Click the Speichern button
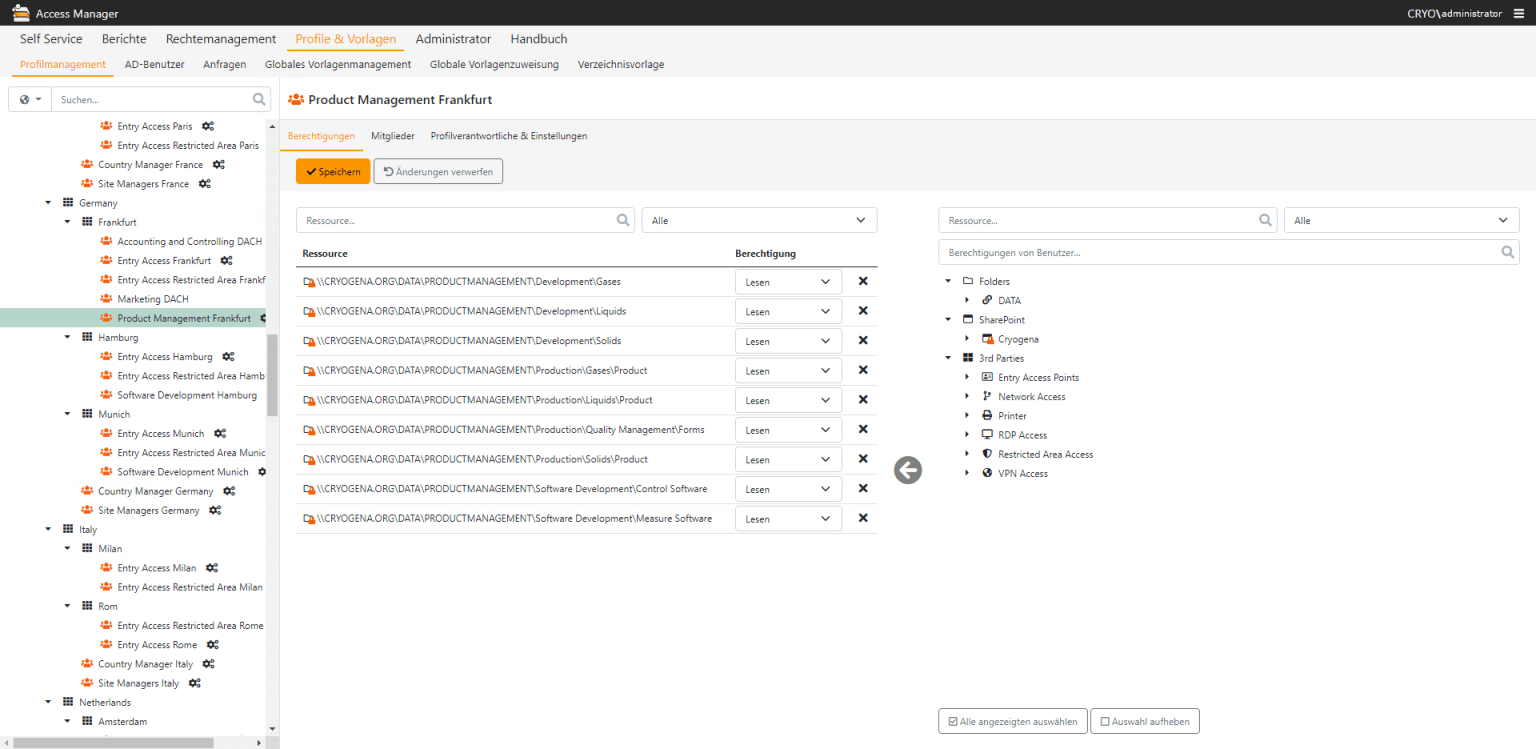1536x749 pixels. (333, 172)
